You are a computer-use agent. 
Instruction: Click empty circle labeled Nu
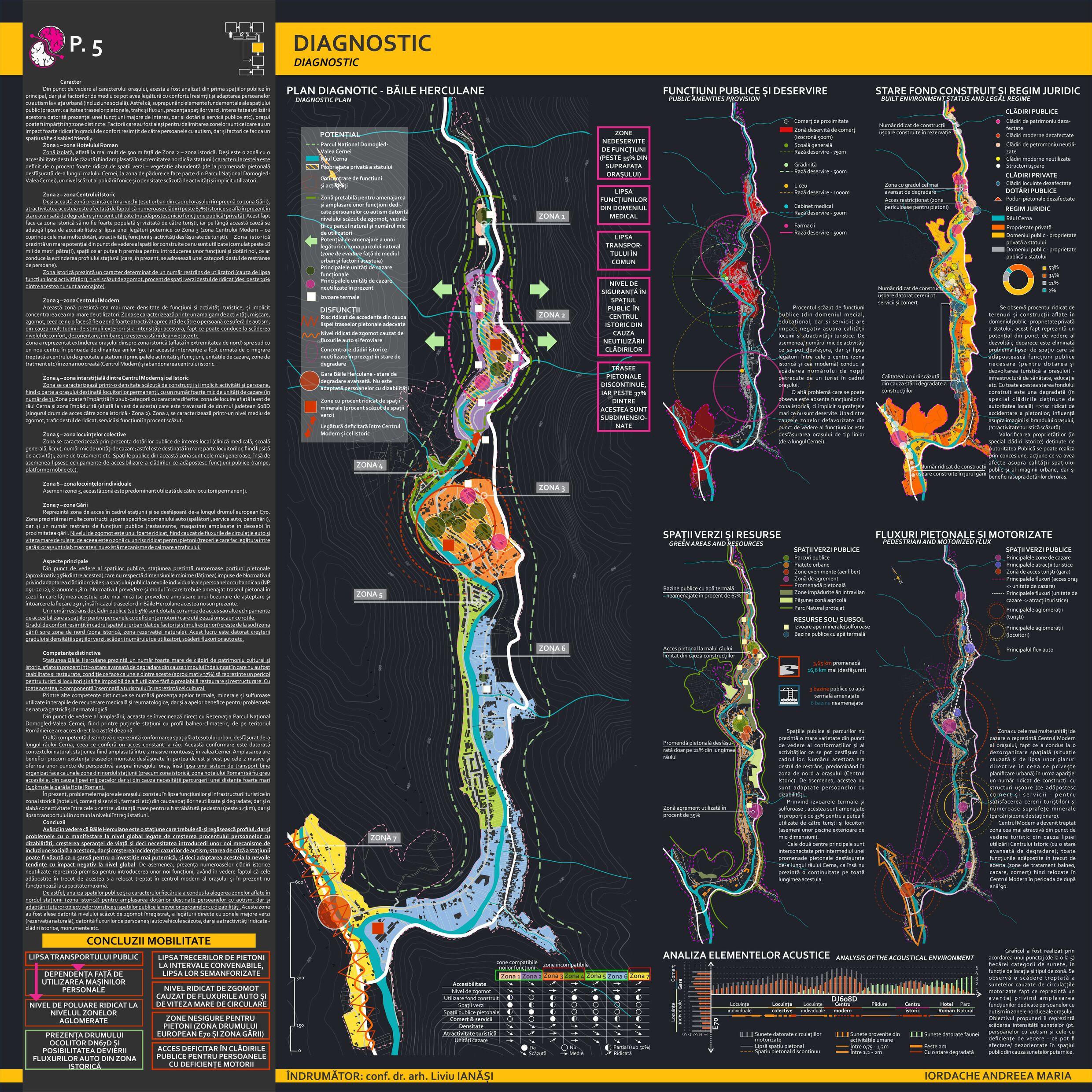[x=564, y=1048]
